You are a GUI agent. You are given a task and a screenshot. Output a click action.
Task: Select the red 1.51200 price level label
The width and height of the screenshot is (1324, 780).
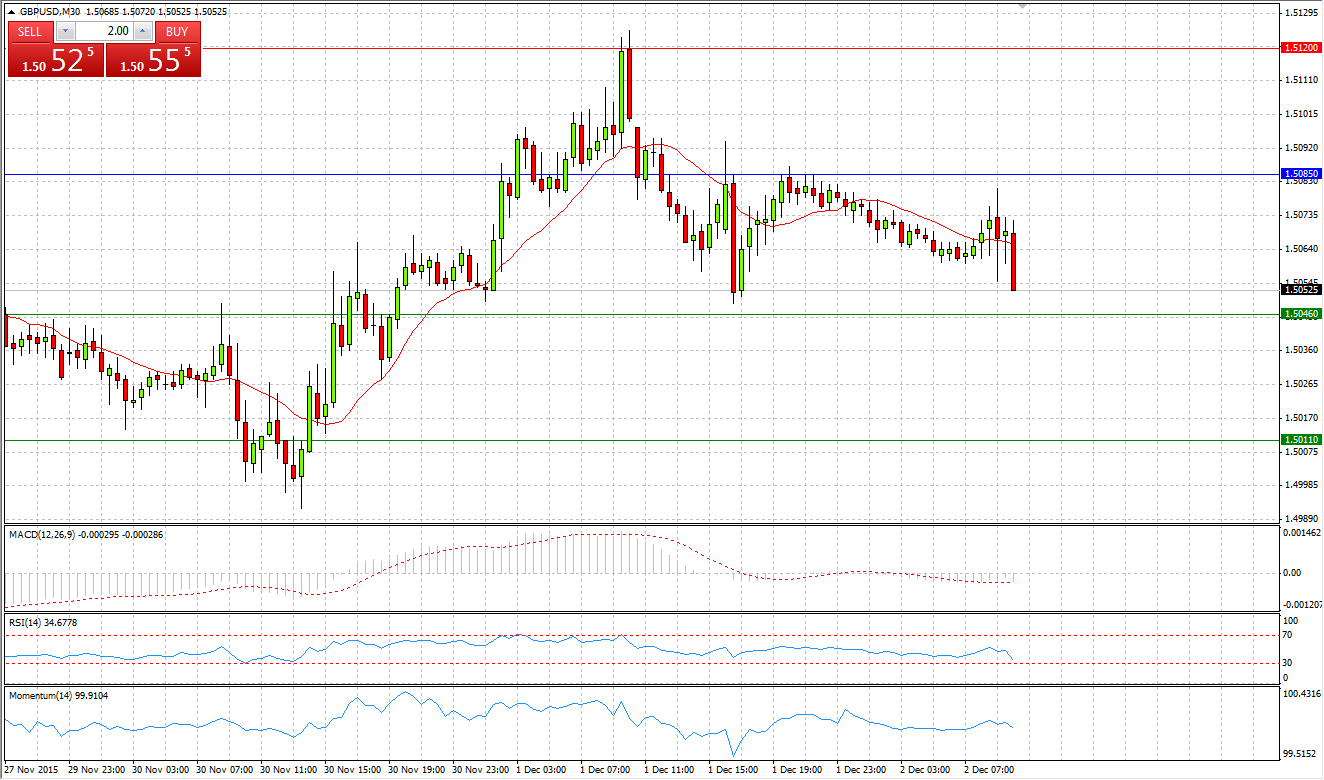click(1302, 47)
